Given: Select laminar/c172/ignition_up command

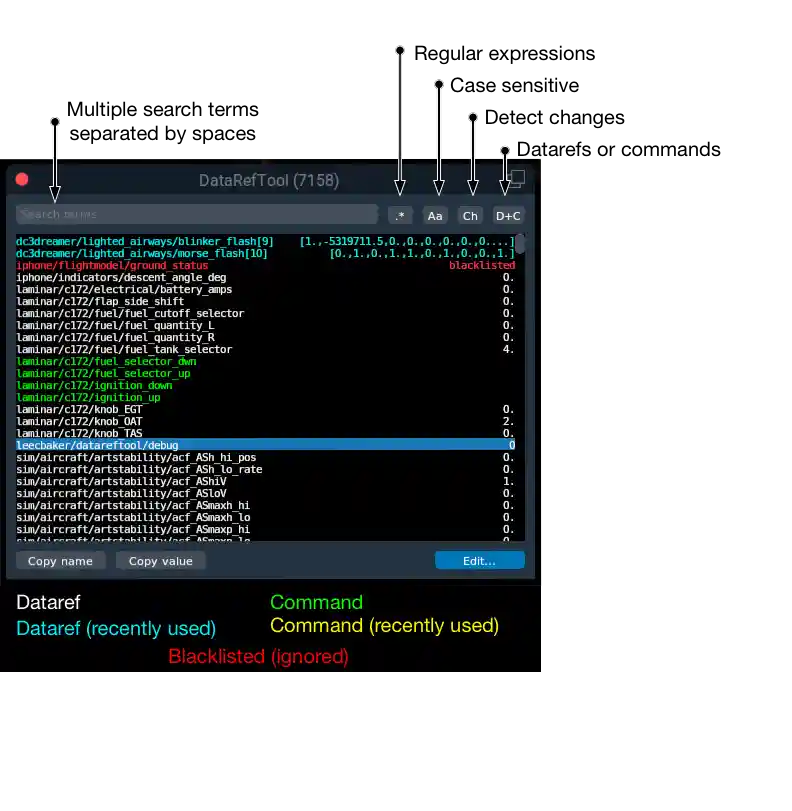Looking at the screenshot, I should 265,397.
